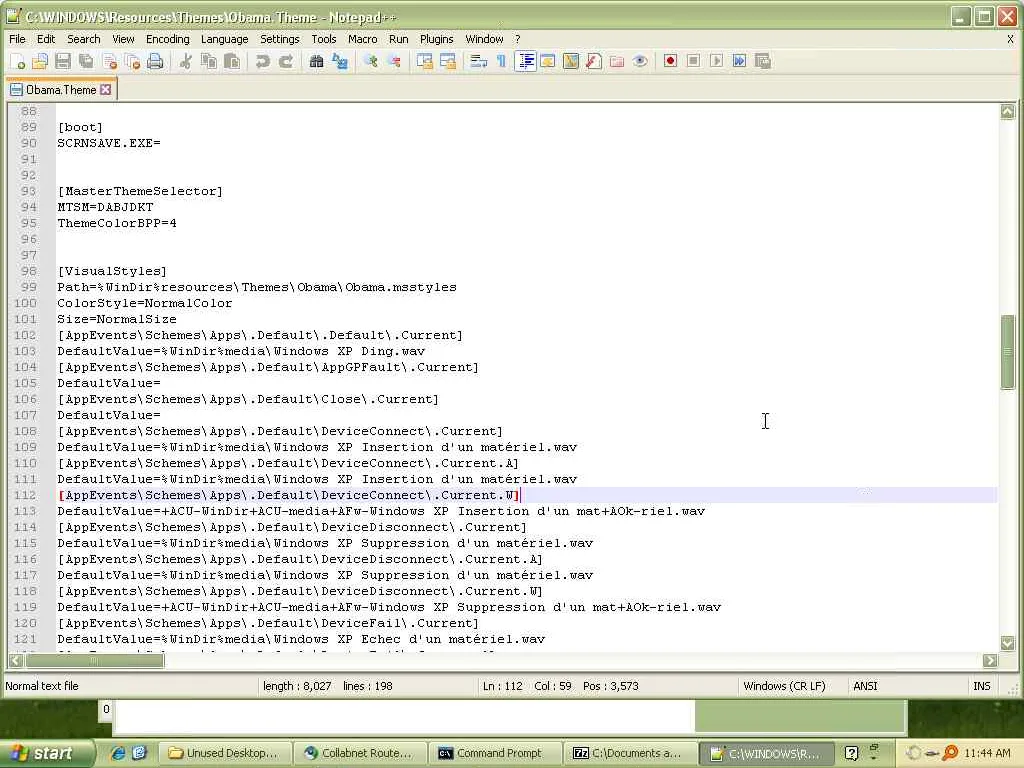Open the File menu

click(x=17, y=39)
